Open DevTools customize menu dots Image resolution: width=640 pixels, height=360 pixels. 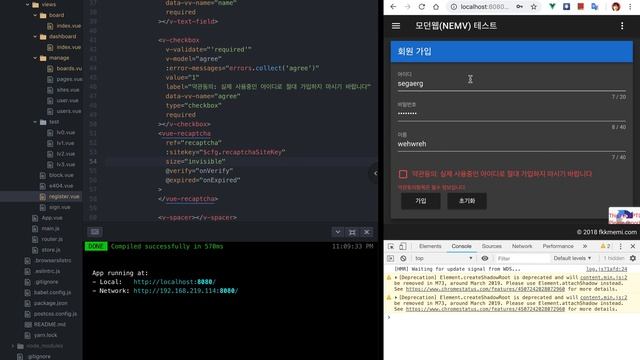coord(620,246)
